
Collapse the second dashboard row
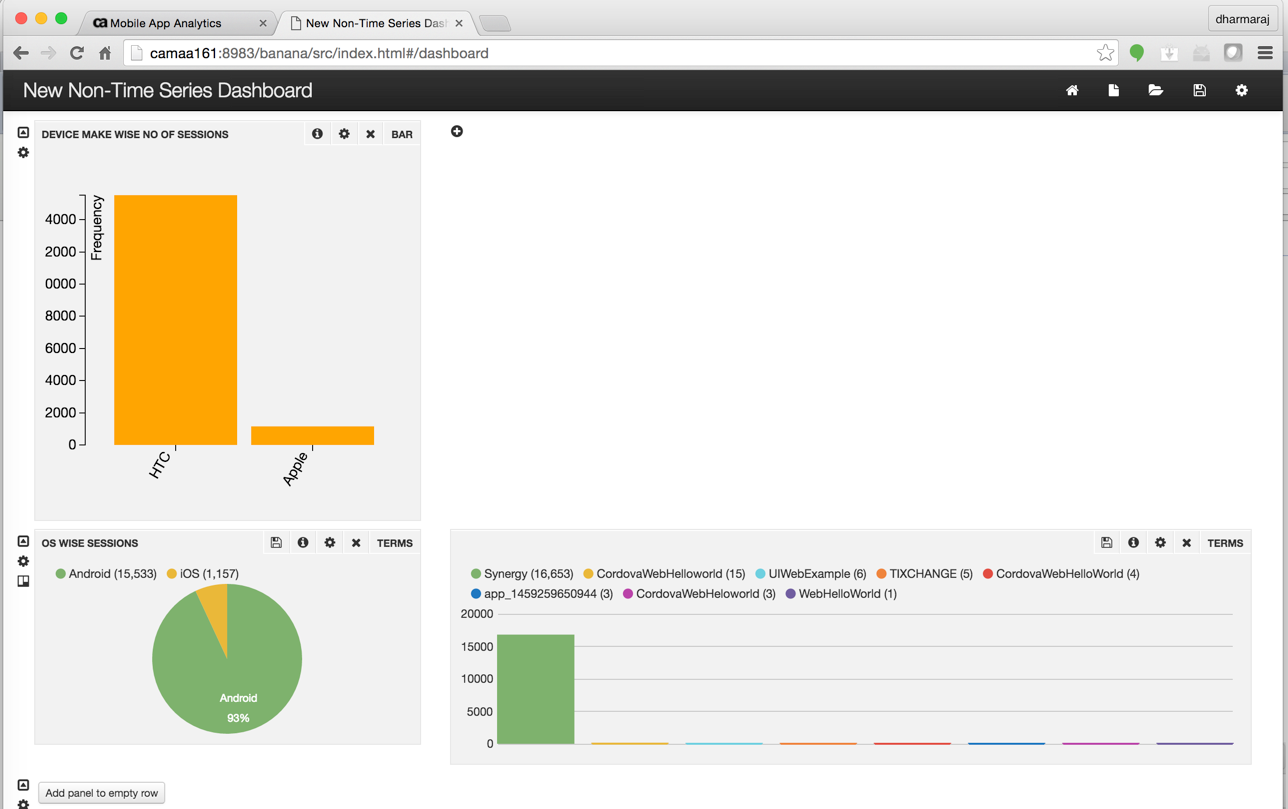coord(23,542)
